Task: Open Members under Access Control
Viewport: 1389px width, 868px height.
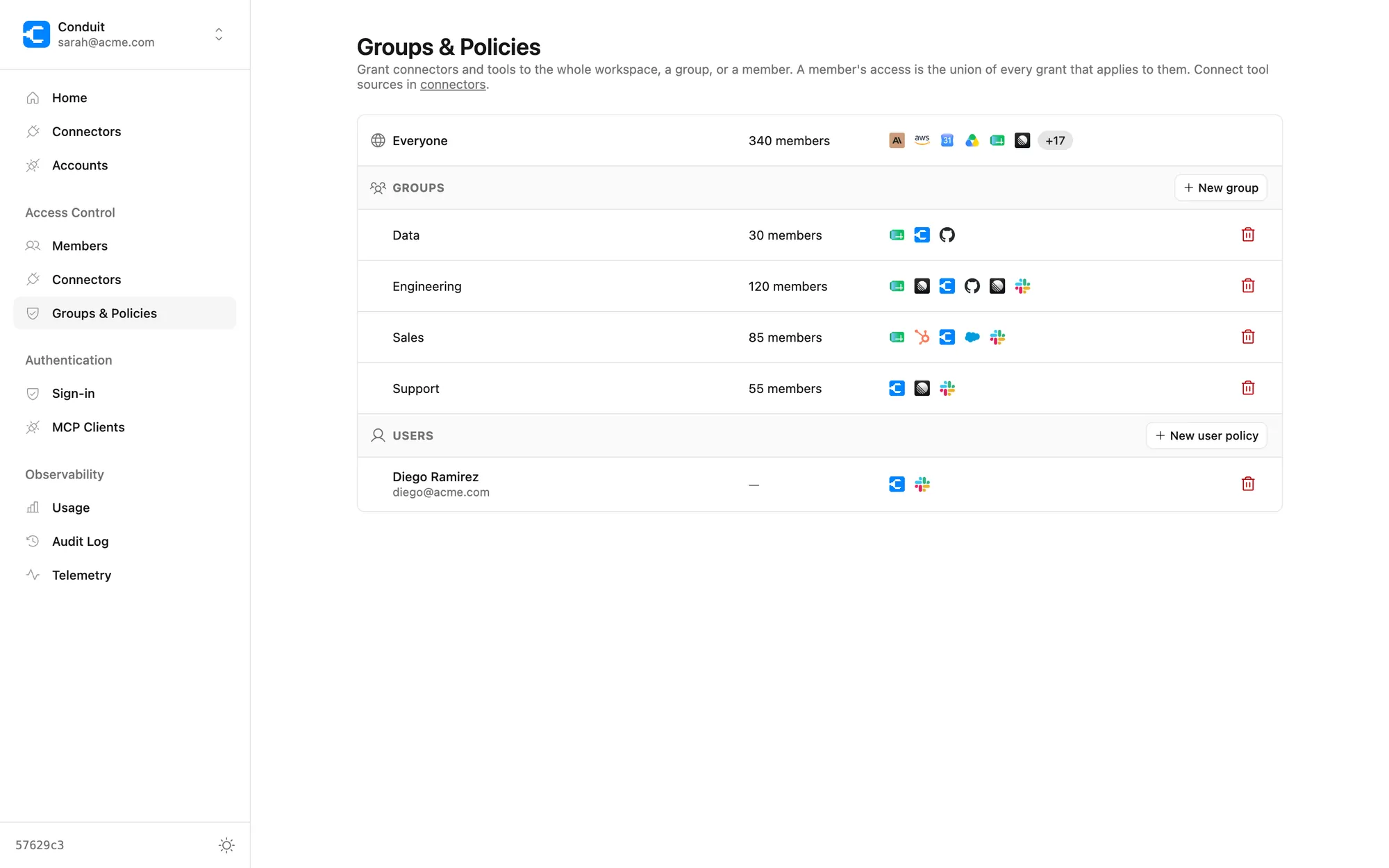Action: [125, 246]
